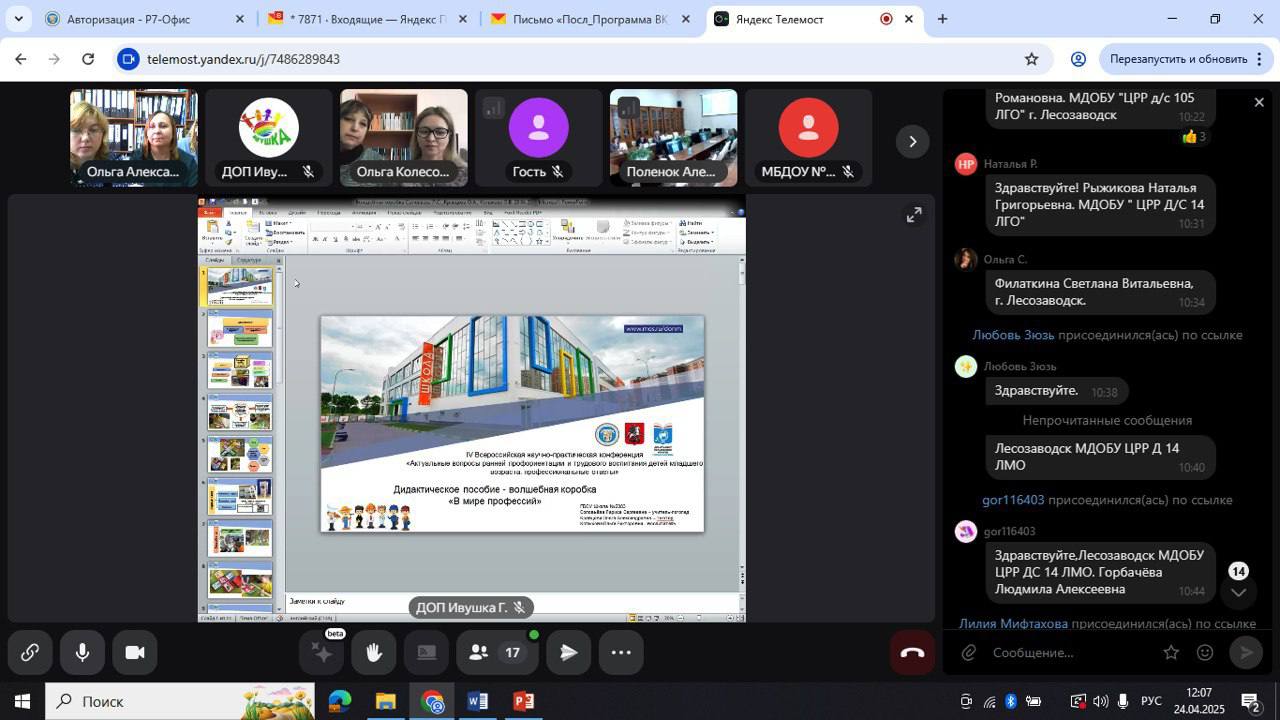
Task: Close the chat side panel
Action: [x=1259, y=102]
